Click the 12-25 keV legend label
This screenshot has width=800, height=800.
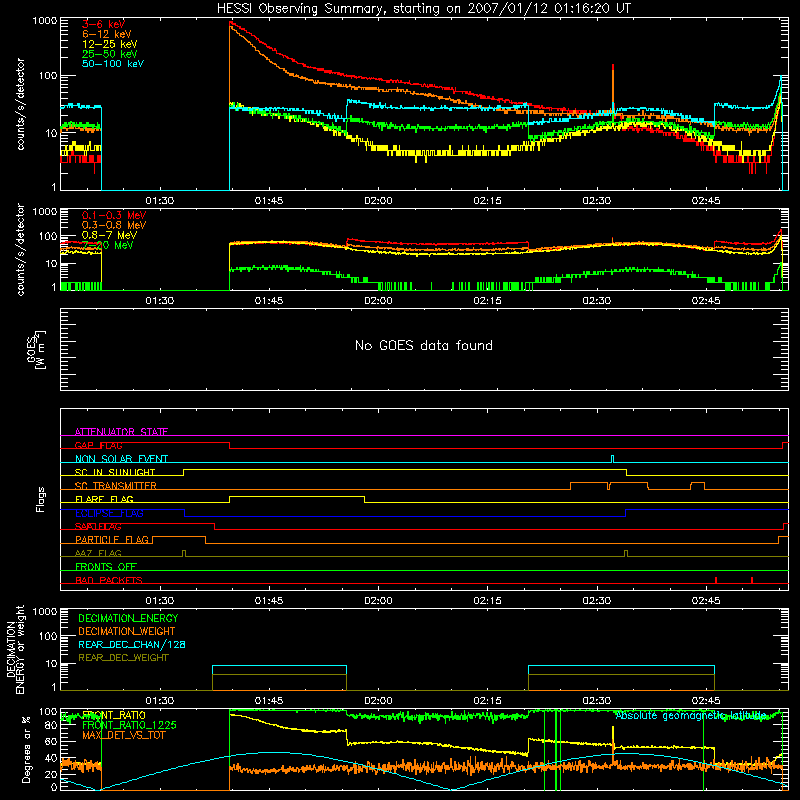109,44
